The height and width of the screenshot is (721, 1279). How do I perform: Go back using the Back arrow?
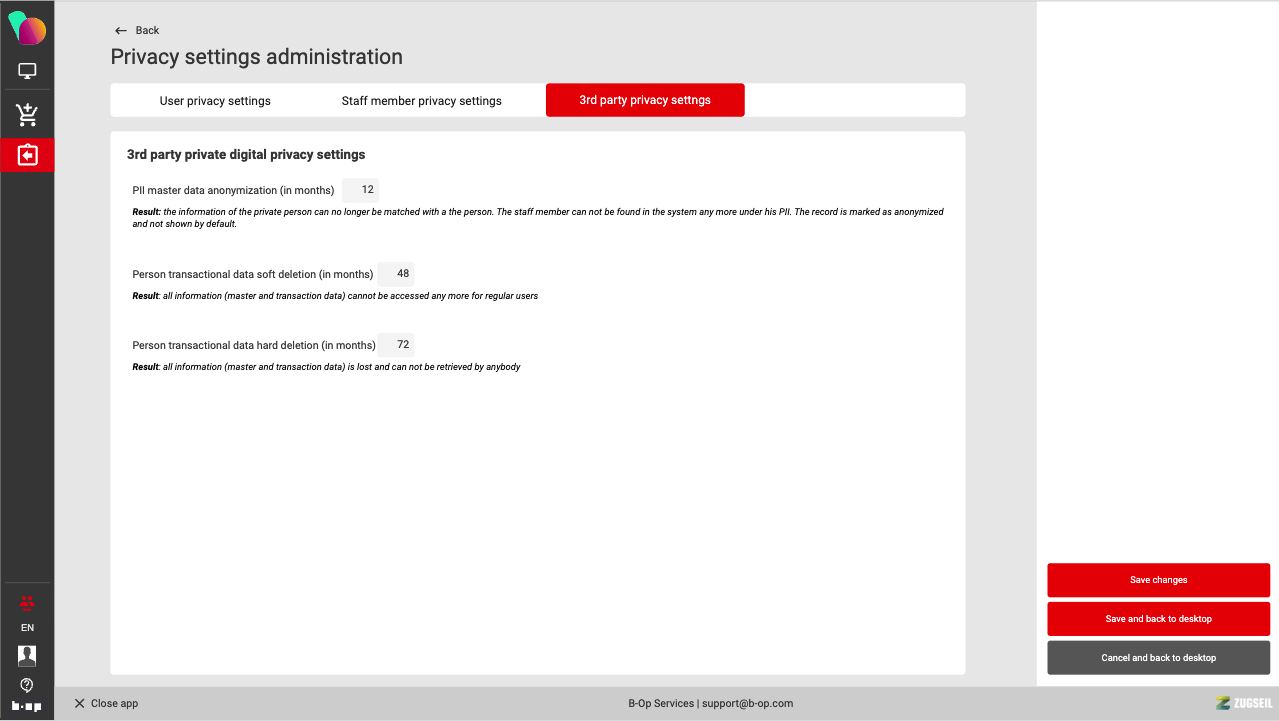[137, 30]
